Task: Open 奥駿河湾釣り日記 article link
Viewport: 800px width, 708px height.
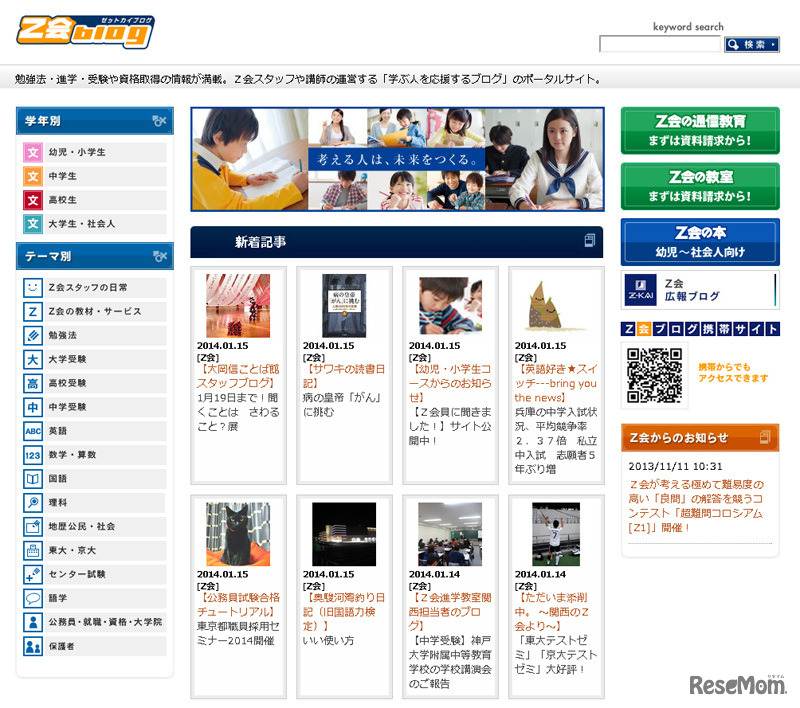Action: pyautogui.click(x=344, y=612)
